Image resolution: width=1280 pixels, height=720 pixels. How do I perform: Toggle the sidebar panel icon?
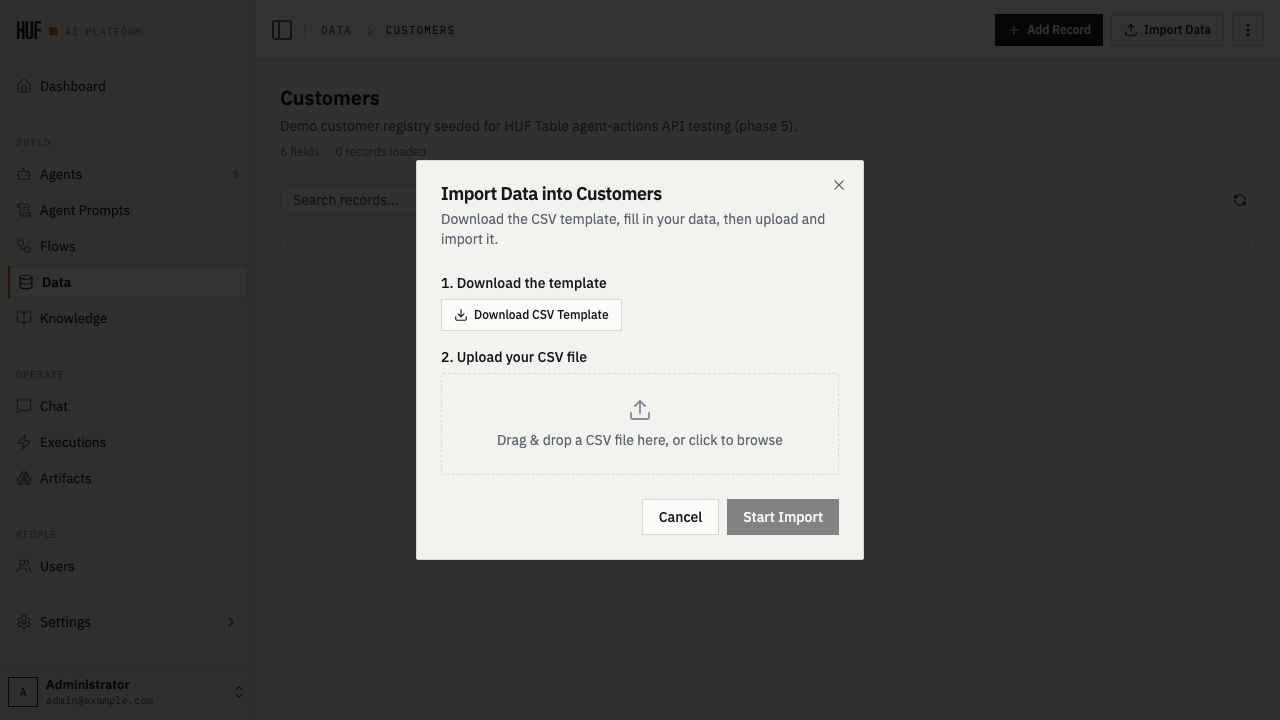282,30
